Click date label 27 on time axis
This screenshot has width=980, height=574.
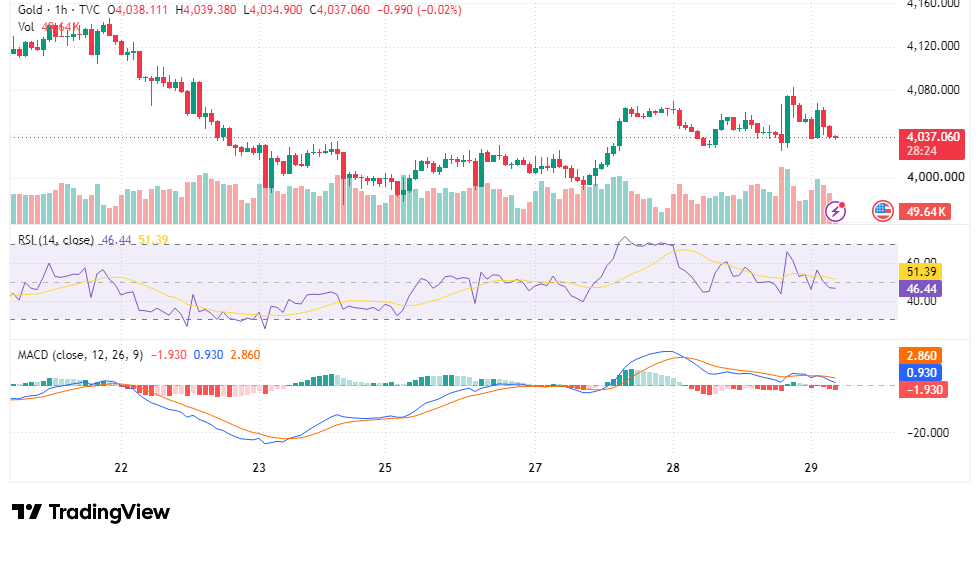click(x=535, y=468)
